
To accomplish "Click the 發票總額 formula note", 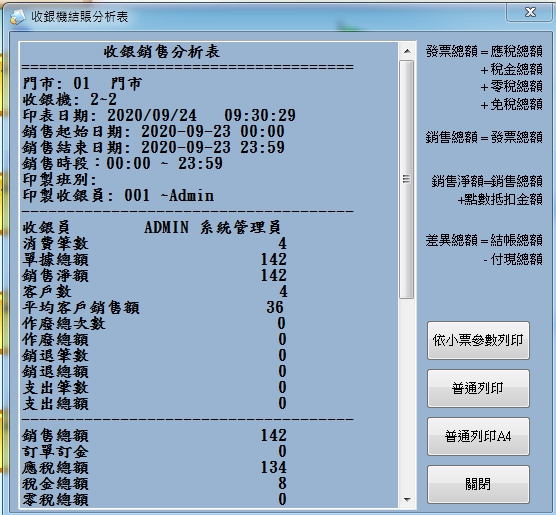I will tap(484, 78).
